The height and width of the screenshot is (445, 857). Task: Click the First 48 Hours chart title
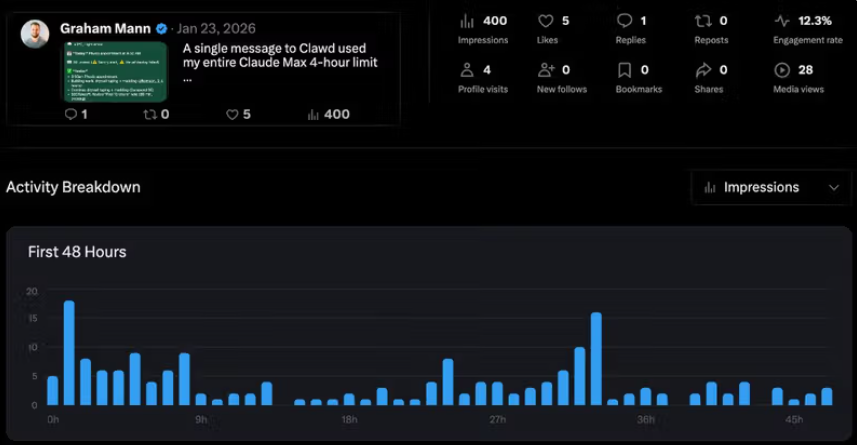pyautogui.click(x=77, y=252)
